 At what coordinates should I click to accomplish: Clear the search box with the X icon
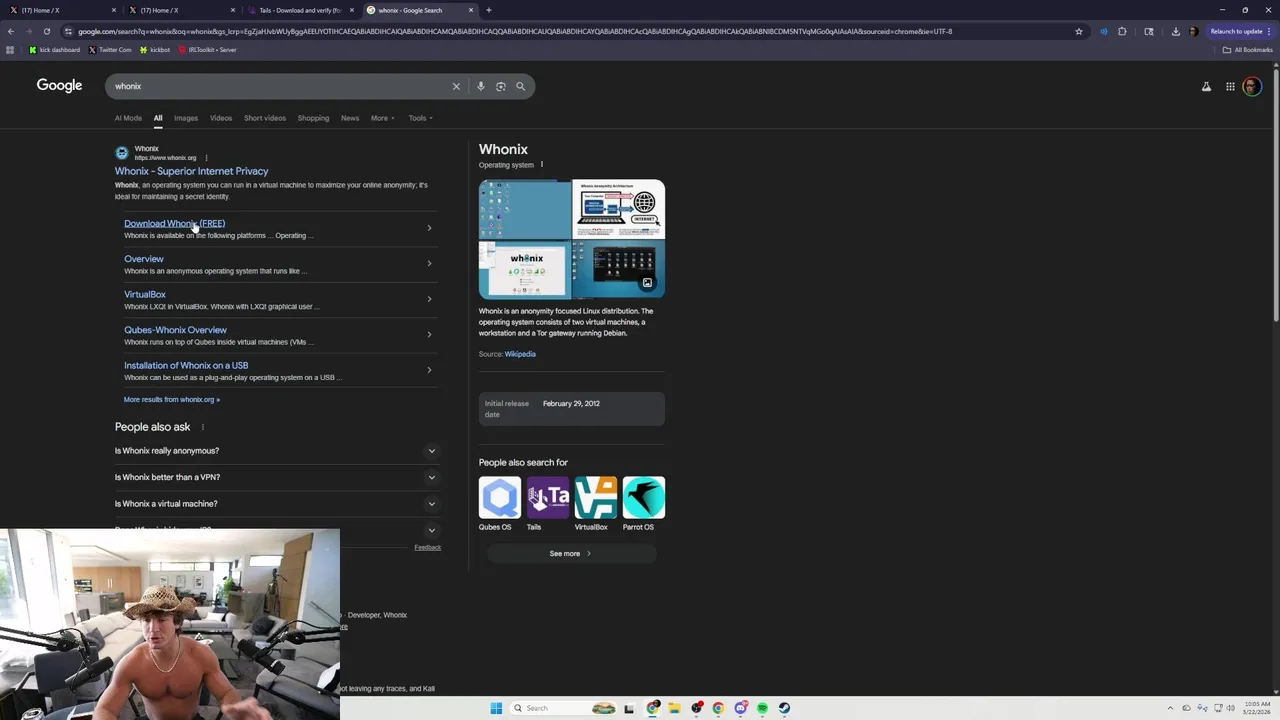(x=456, y=86)
